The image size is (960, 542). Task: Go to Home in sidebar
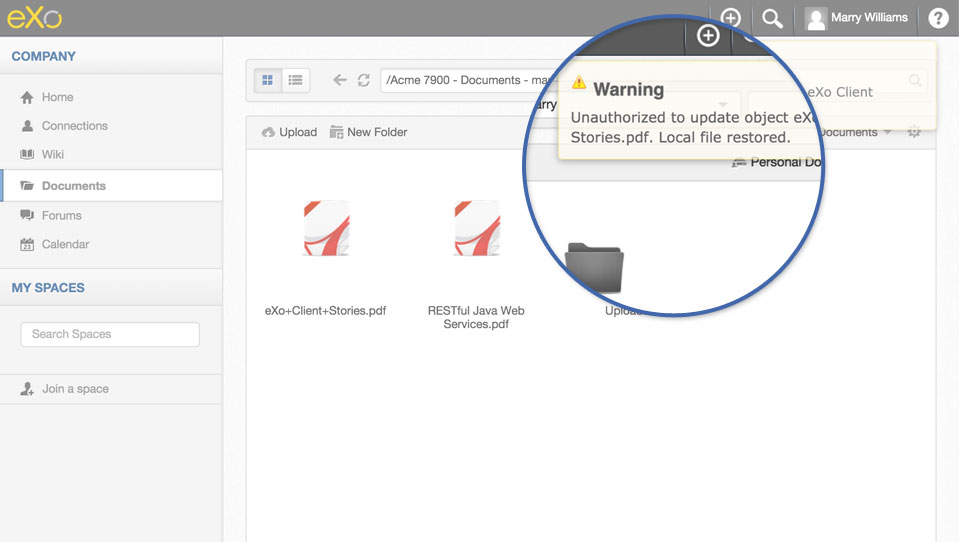58,97
